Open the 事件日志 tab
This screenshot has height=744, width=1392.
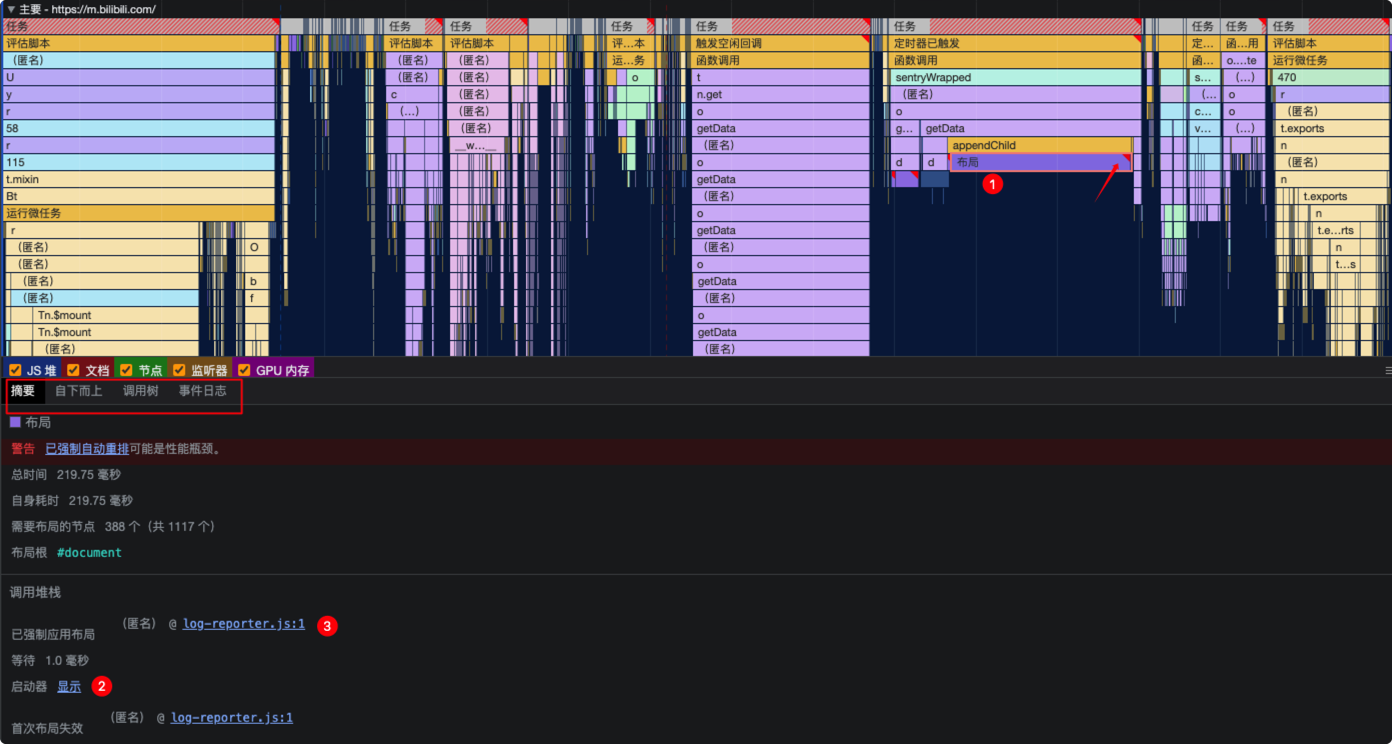pyautogui.click(x=203, y=391)
